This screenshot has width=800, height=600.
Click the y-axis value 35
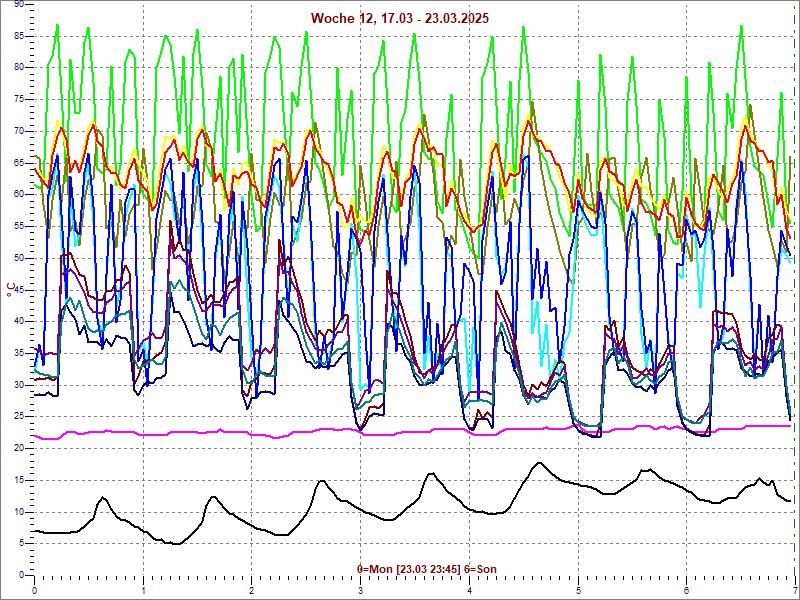[x=18, y=353]
